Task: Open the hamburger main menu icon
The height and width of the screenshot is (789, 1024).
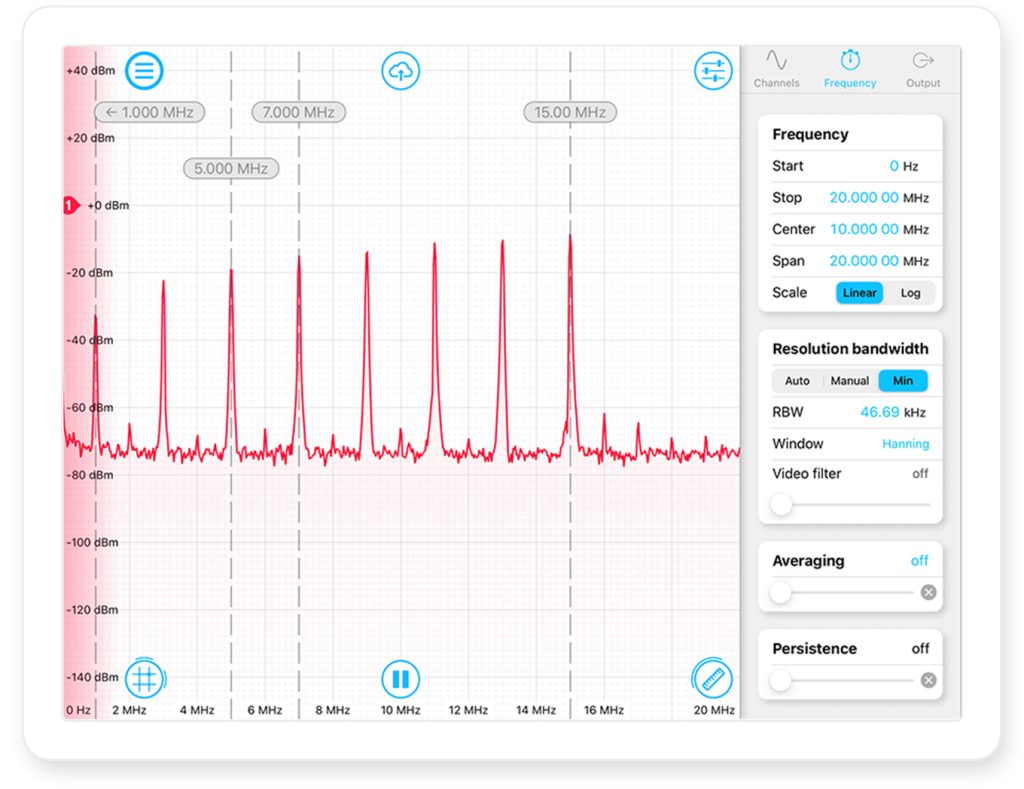Action: point(144,71)
